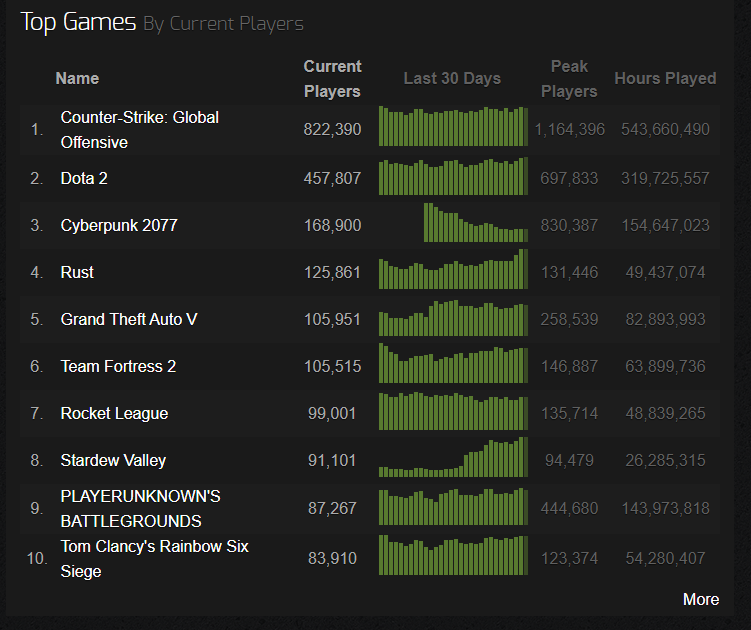Open the Rocket League game page
The width and height of the screenshot is (751, 630).
(114, 413)
